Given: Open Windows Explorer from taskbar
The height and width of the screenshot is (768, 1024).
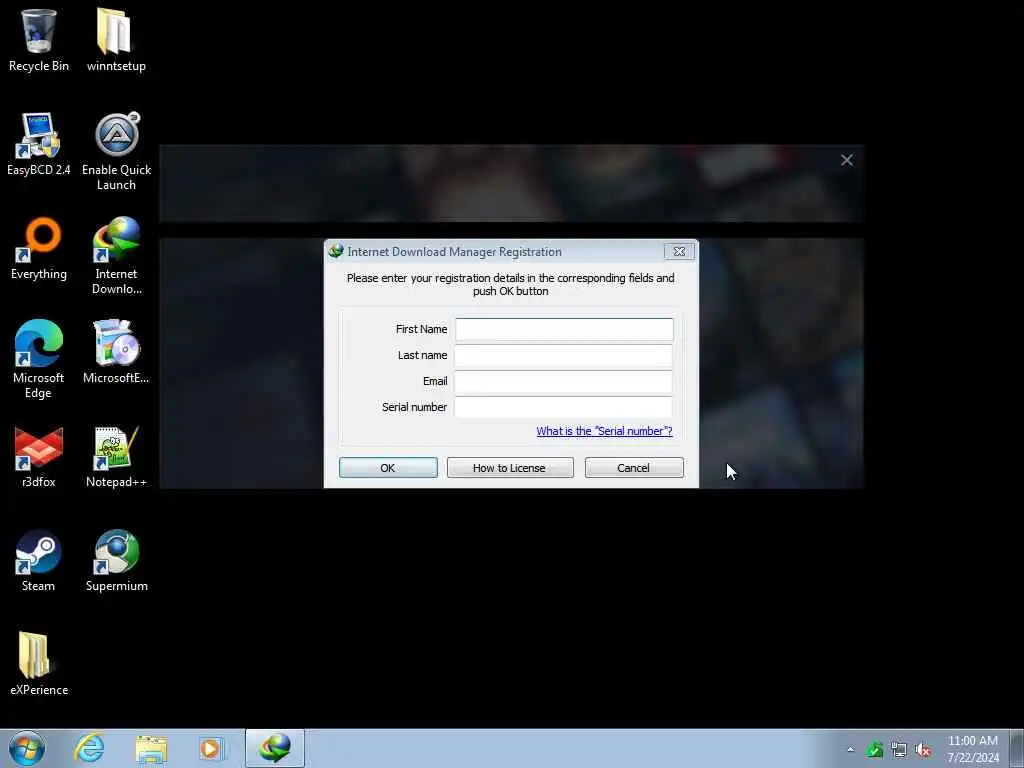Looking at the screenshot, I should click(152, 748).
